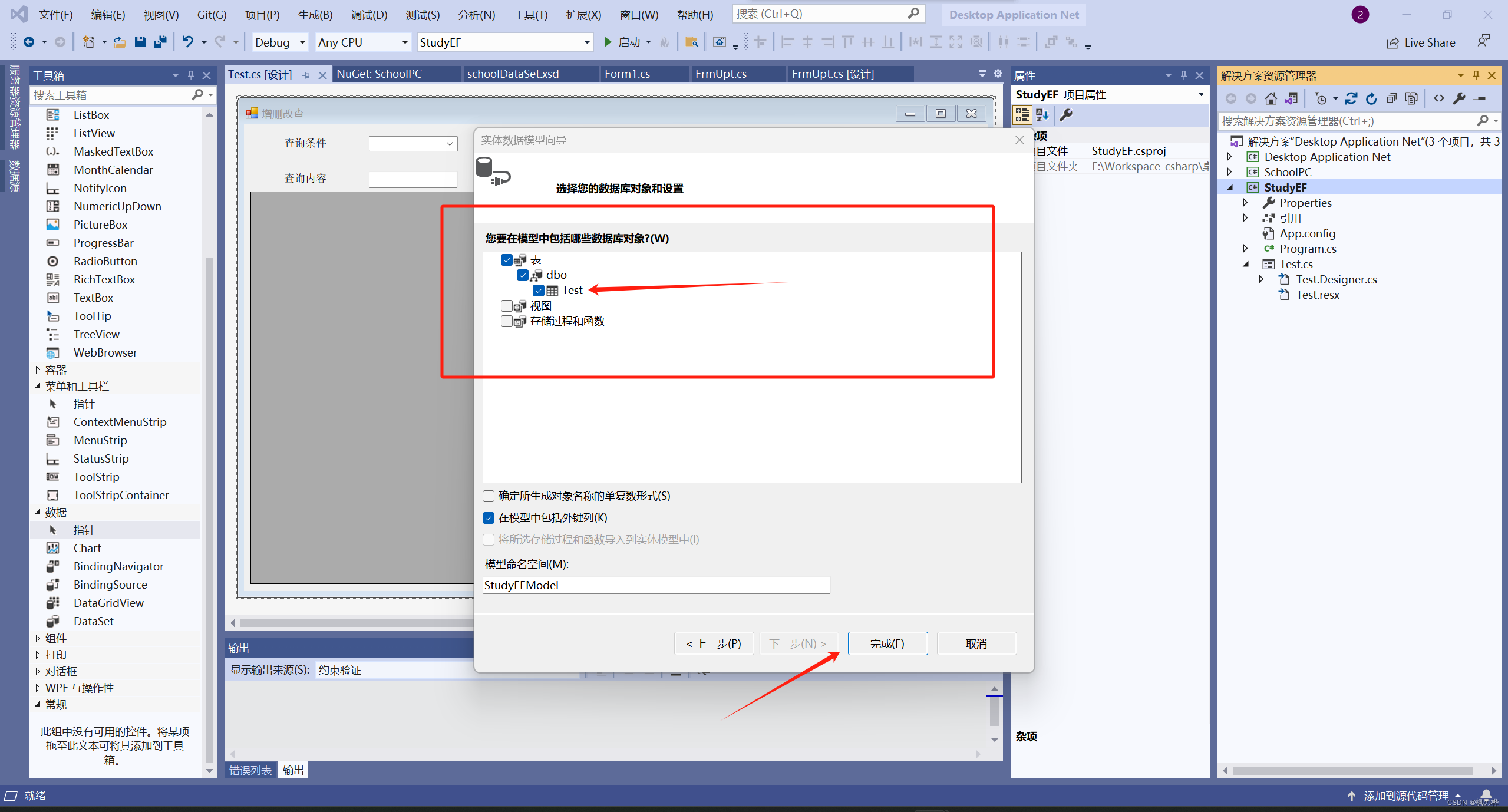The image size is (1508, 812).
Task: Uncheck the Test table checkbox
Action: pos(539,290)
